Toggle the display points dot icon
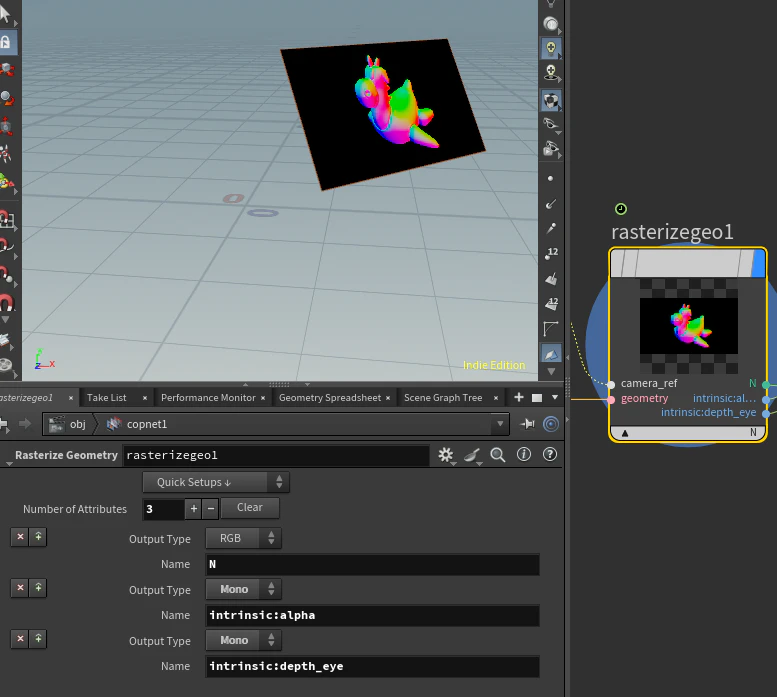Image resolution: width=777 pixels, height=697 pixels. click(x=550, y=178)
